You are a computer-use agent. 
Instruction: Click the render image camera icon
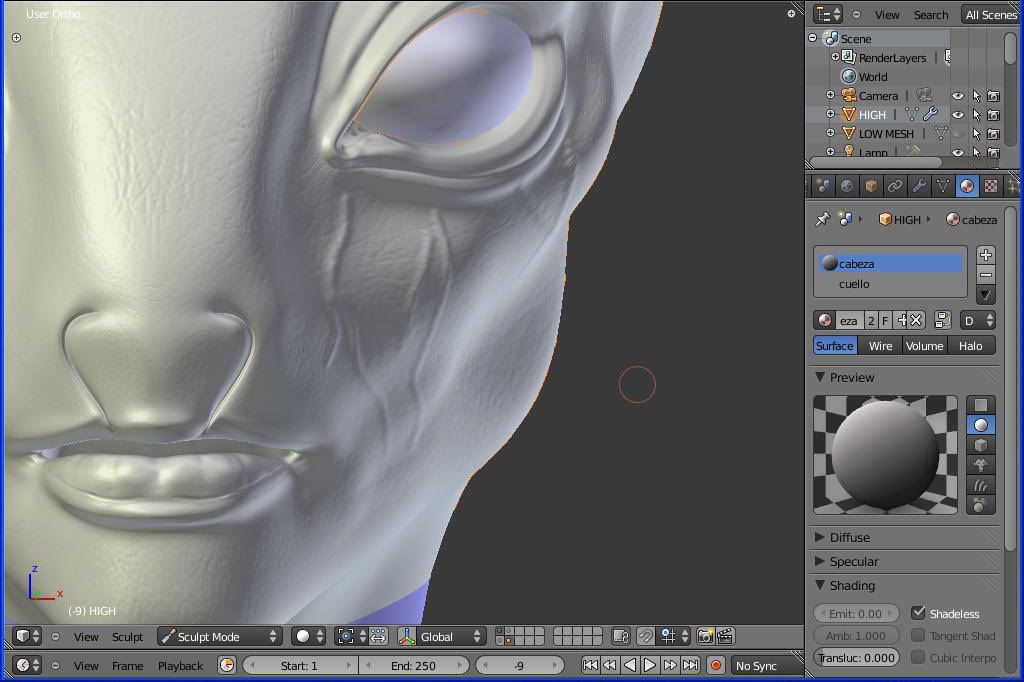pyautogui.click(x=705, y=636)
